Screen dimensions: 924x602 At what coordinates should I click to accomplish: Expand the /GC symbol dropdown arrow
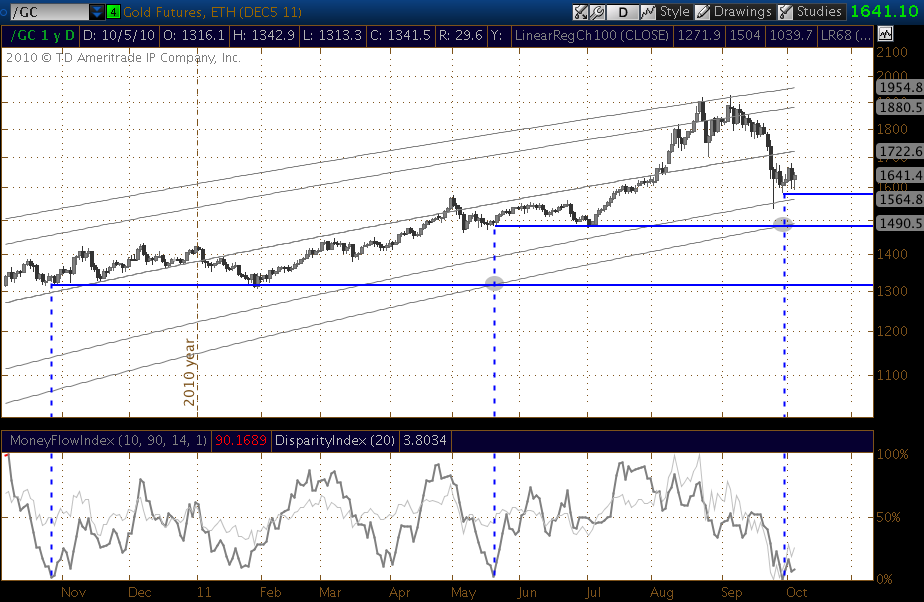pyautogui.click(x=96, y=12)
